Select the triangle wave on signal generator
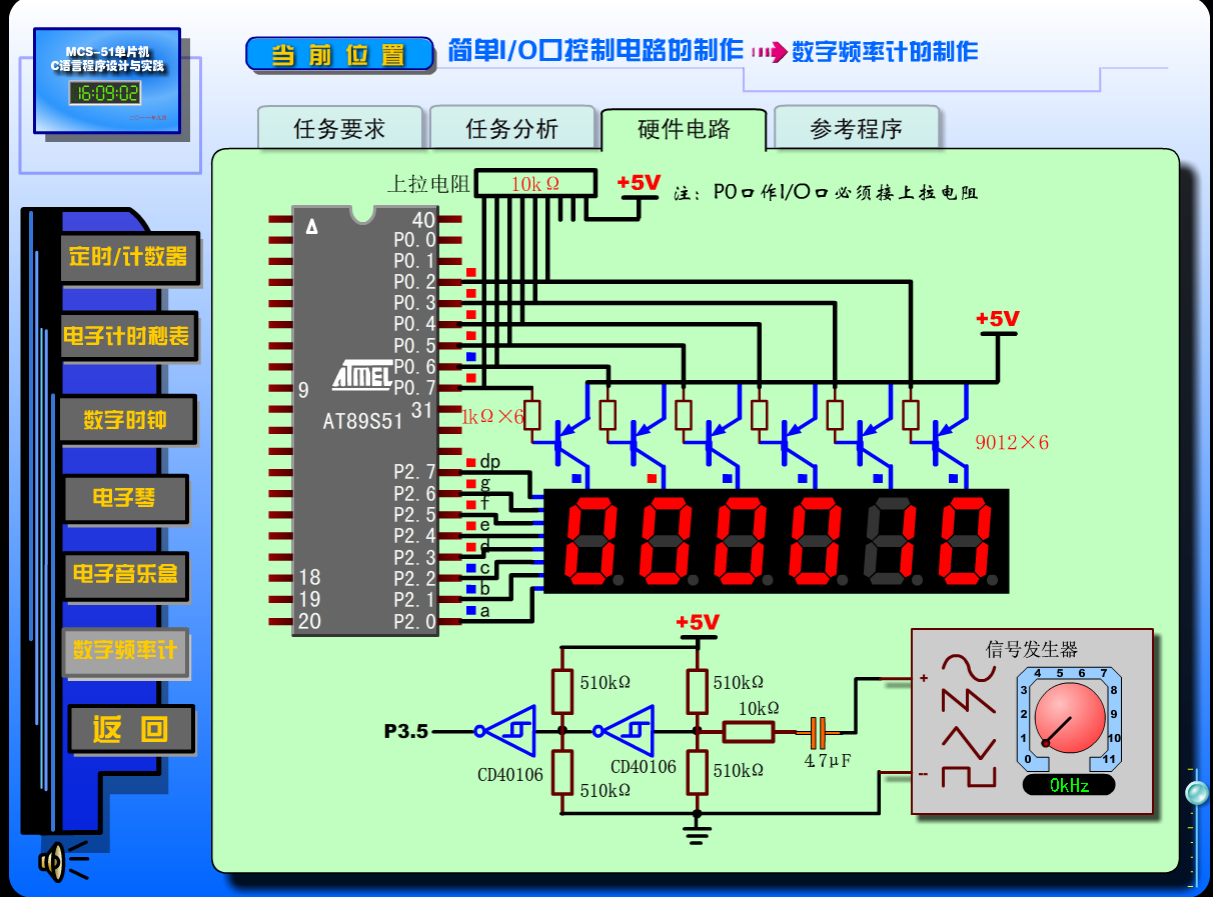 pos(968,743)
